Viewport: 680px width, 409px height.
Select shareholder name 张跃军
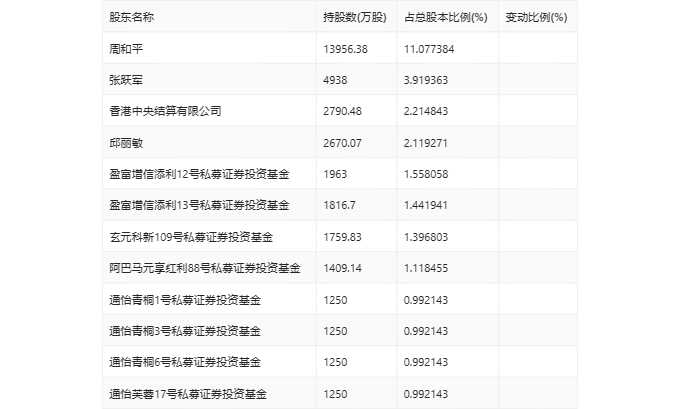[x=126, y=80]
